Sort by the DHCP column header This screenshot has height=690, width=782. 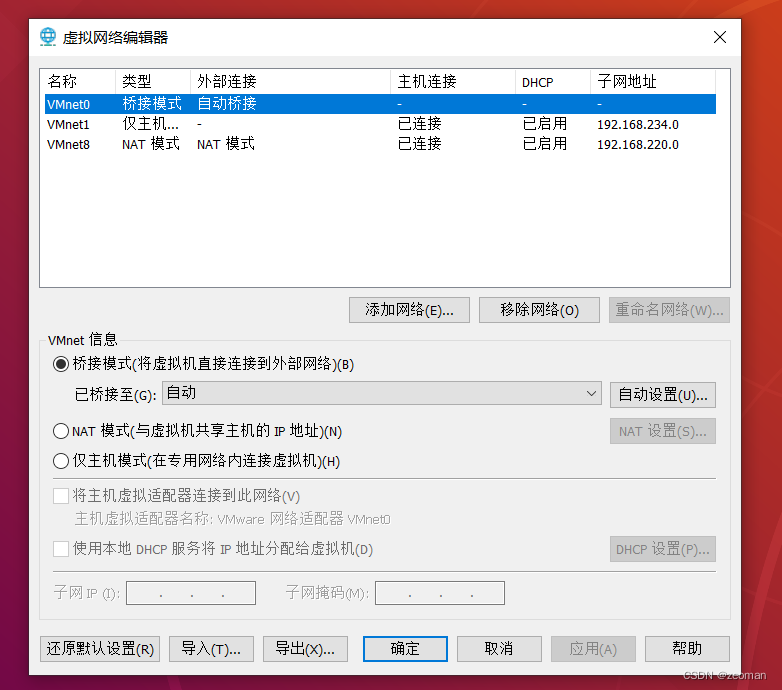(553, 81)
